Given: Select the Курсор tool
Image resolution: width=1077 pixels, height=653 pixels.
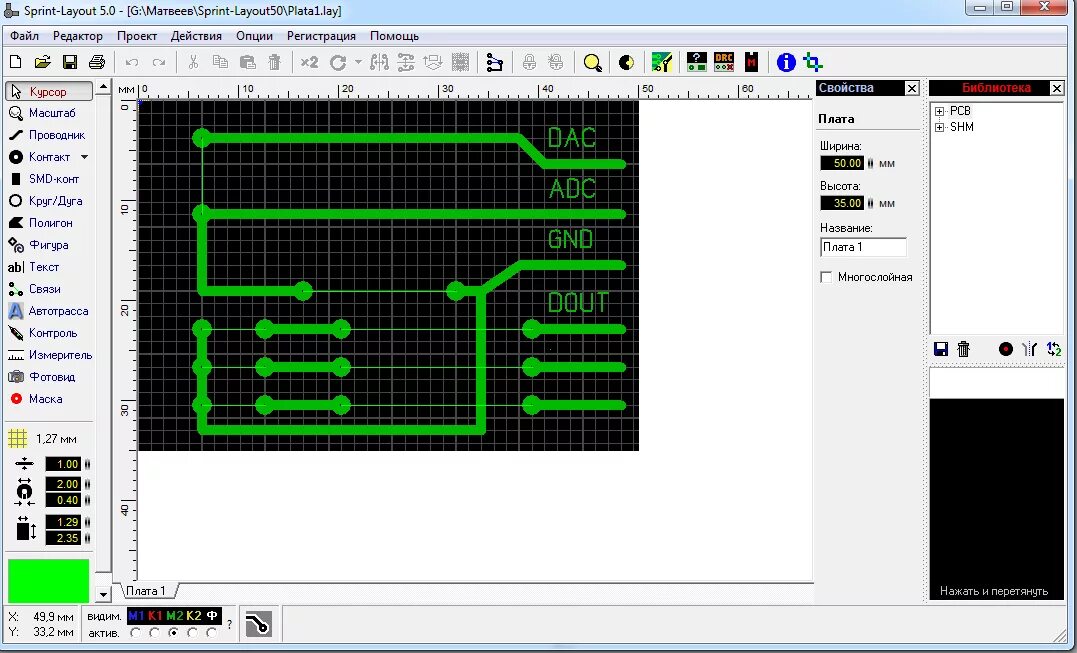Looking at the screenshot, I should coord(49,91).
